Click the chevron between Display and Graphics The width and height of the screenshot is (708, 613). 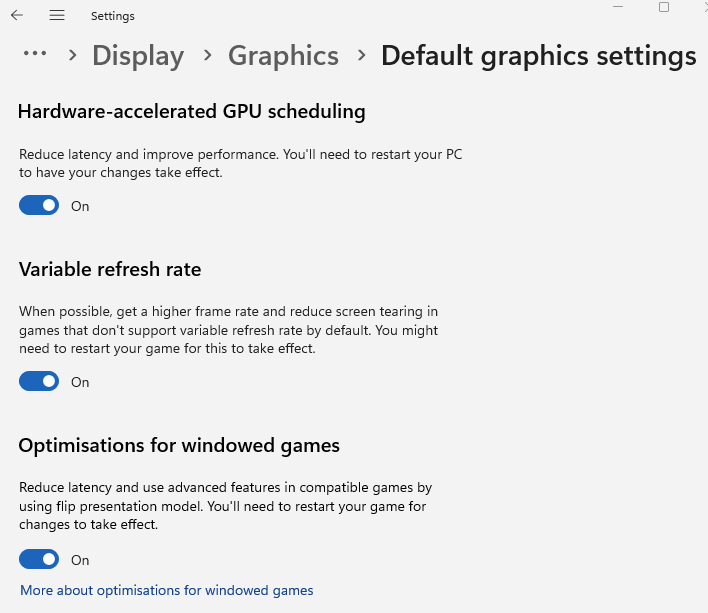click(207, 56)
